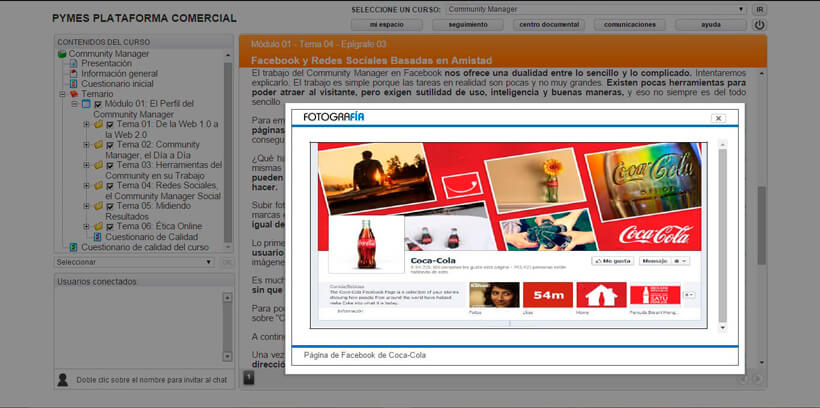Toggle the Tema 06 checkbox
This screenshot has width=820, height=408.
coord(110,227)
